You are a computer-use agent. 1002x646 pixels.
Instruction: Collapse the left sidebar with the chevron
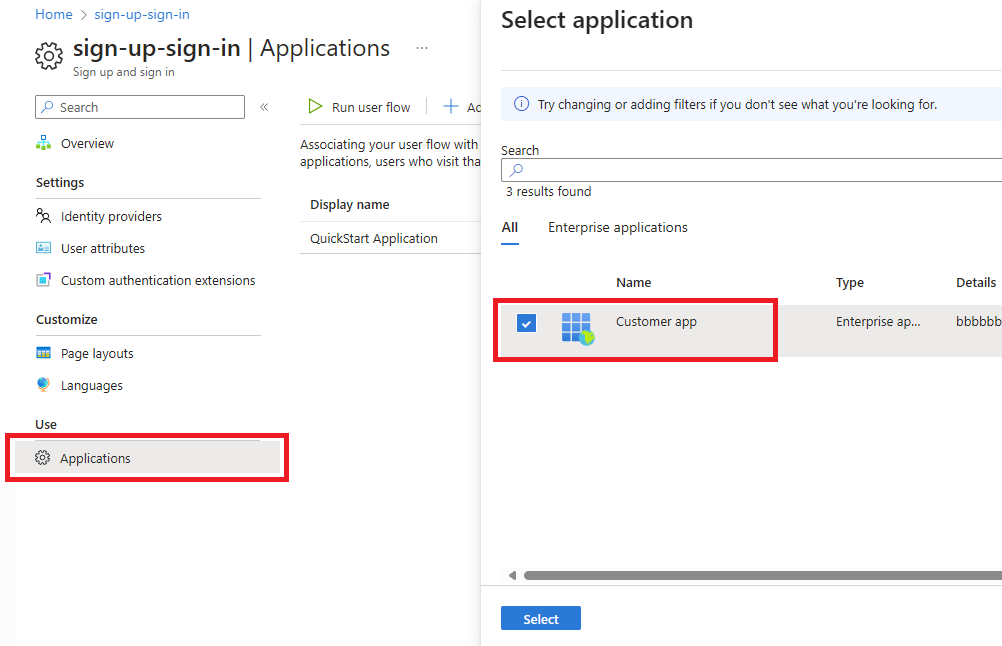(263, 107)
